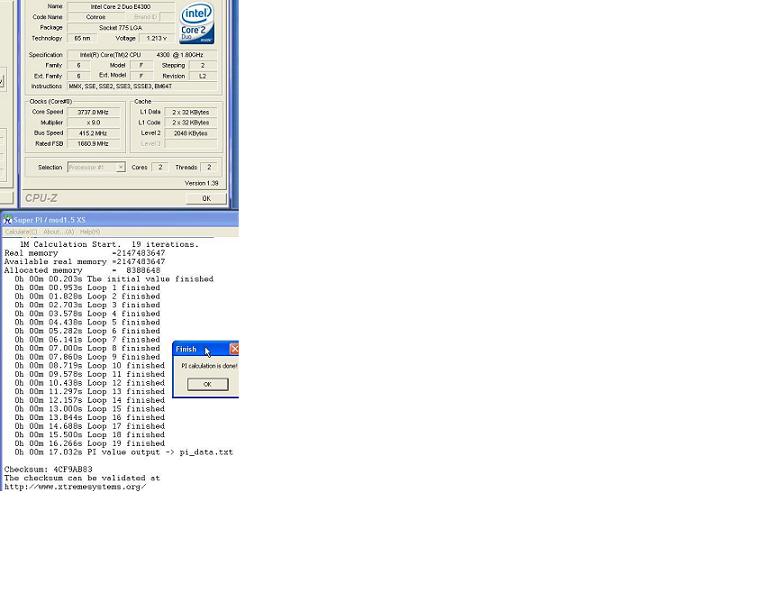This screenshot has height=600, width=772.
Task: Click the Loop 10 finished line
Action: pos(90,366)
